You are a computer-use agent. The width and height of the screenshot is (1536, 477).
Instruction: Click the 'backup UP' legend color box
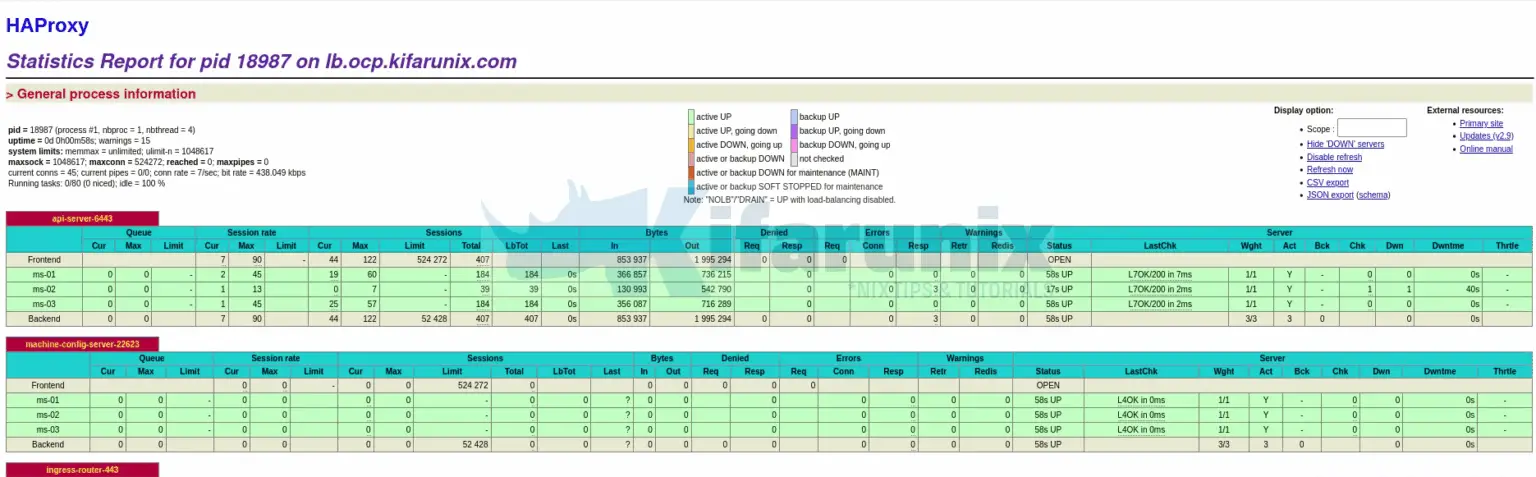(794, 117)
